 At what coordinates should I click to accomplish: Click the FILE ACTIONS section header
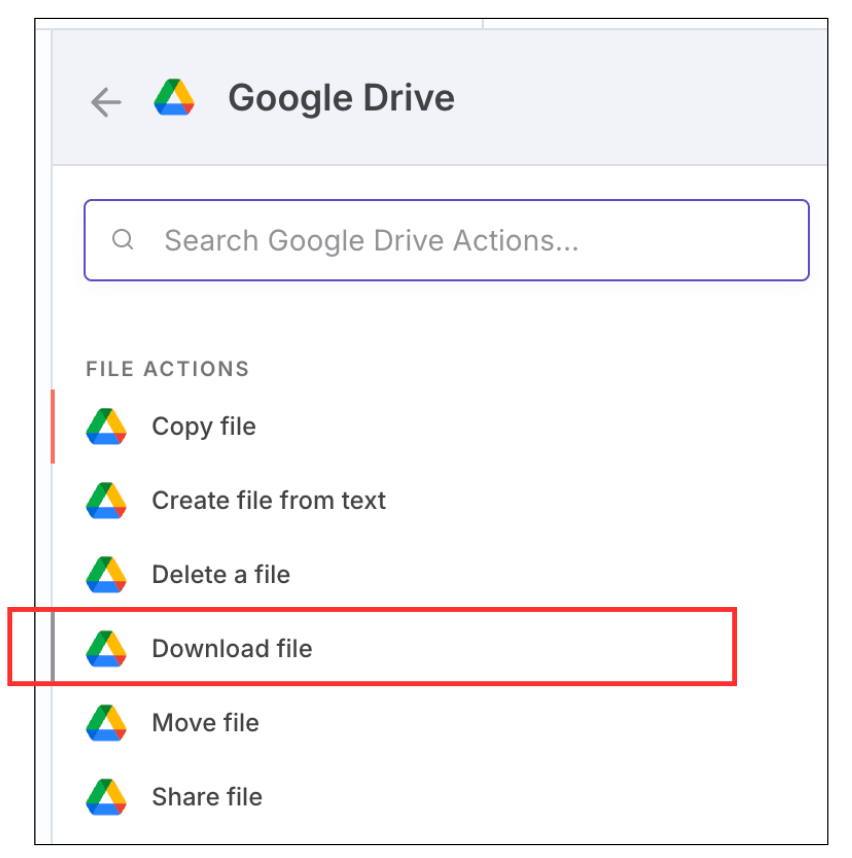pyautogui.click(x=166, y=368)
